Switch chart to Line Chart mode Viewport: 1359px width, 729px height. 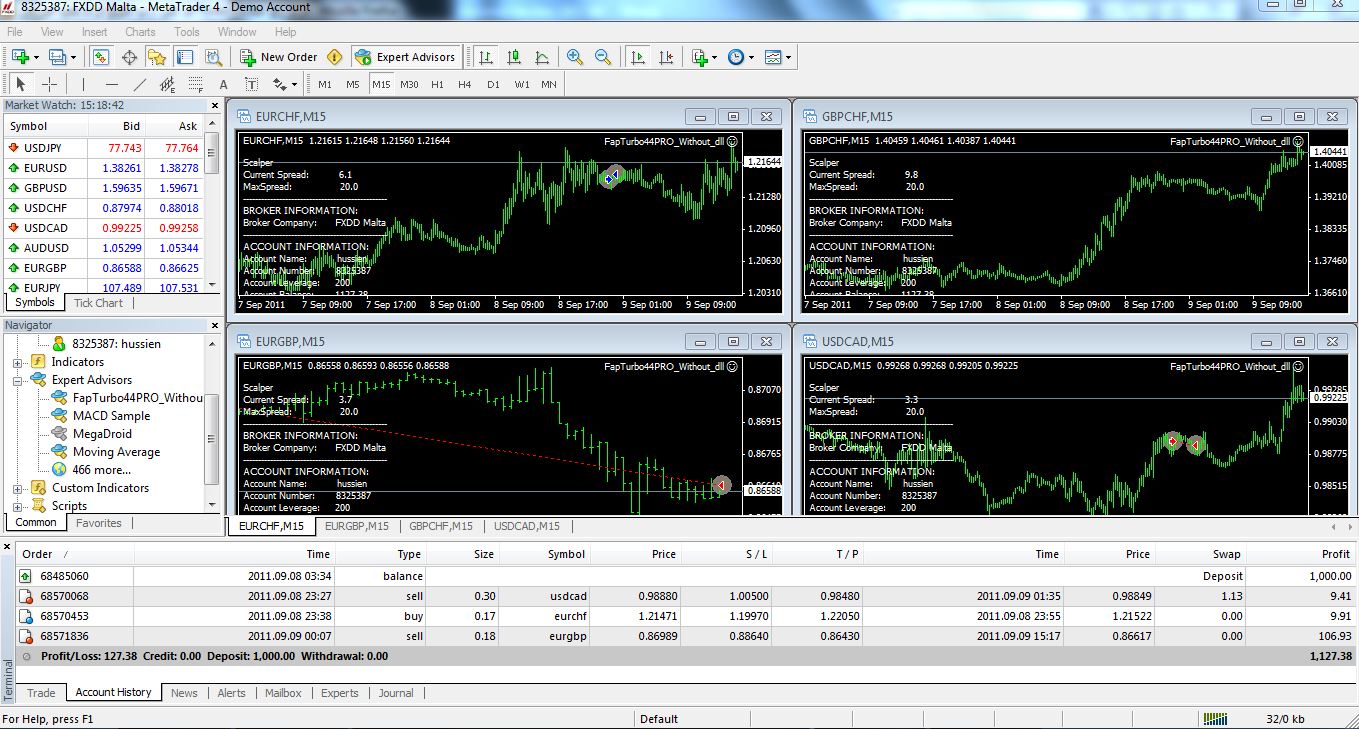point(542,57)
